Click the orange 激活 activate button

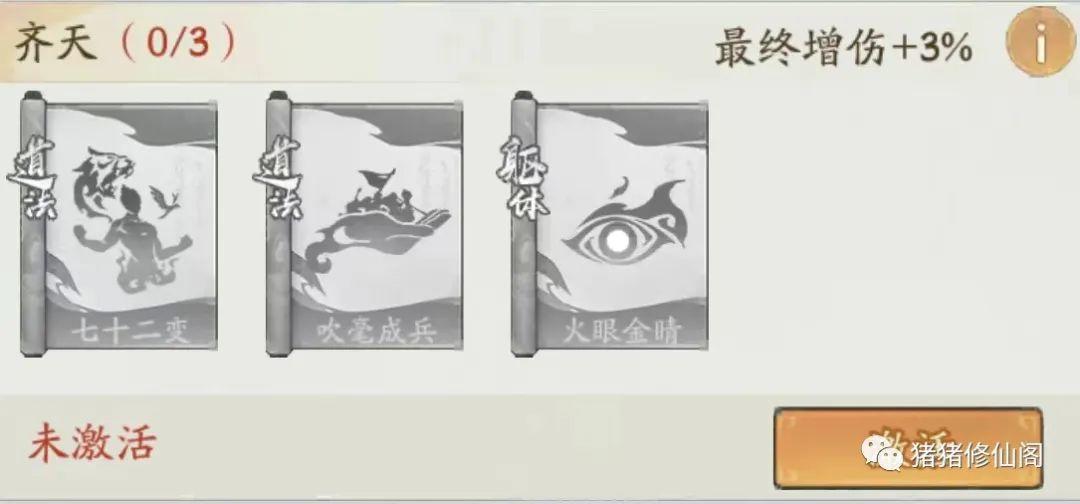tap(908, 448)
